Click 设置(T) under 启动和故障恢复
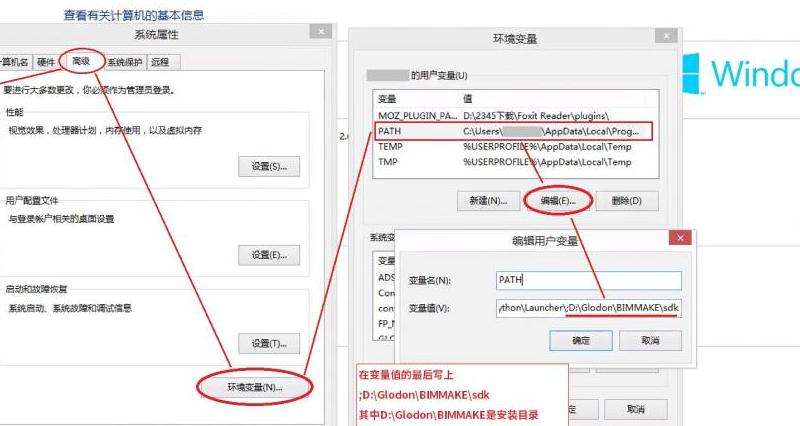800x426 pixels. 269,343
